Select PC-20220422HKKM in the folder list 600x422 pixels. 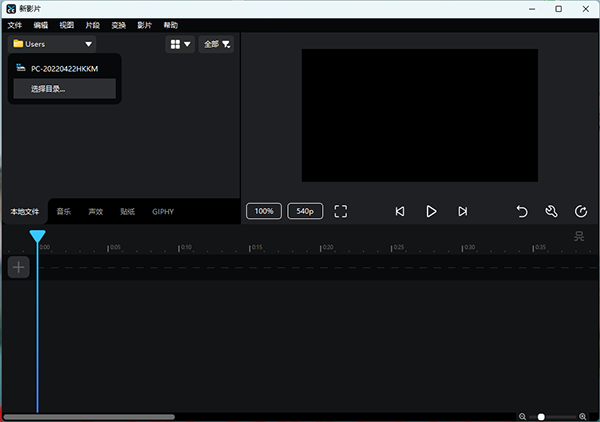tap(64, 69)
